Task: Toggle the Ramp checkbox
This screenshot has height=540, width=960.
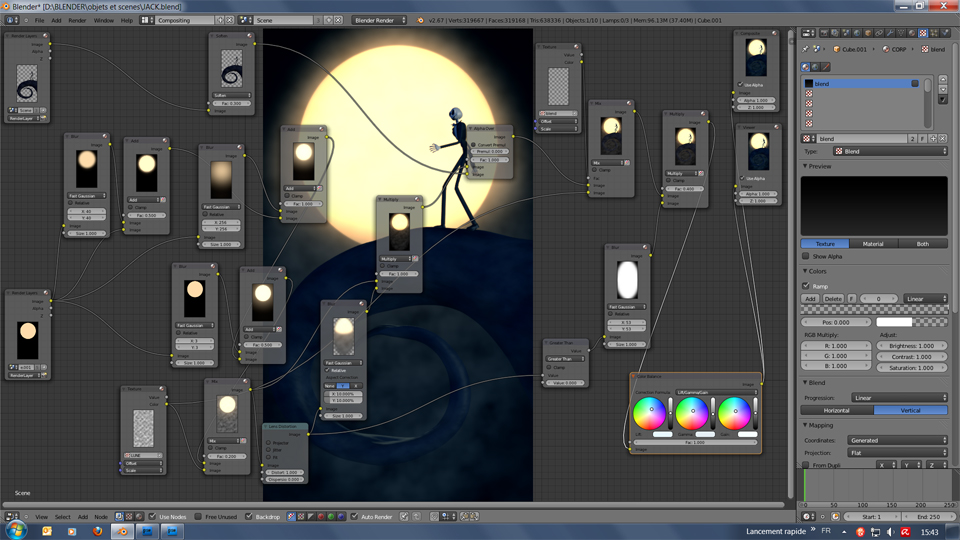Action: click(x=806, y=285)
